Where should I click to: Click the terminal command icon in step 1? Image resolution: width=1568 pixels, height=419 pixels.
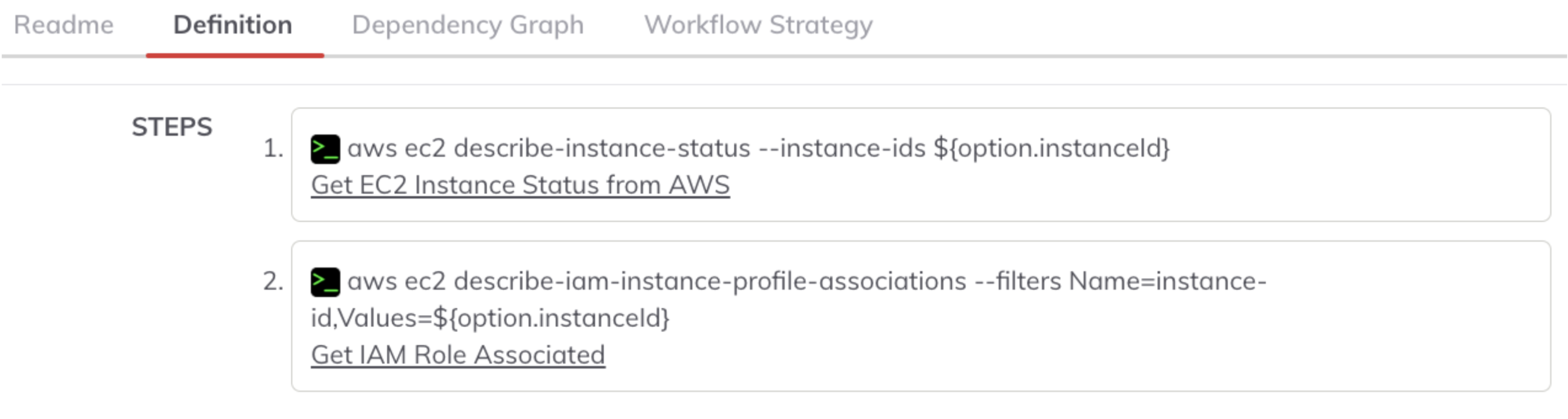(325, 149)
